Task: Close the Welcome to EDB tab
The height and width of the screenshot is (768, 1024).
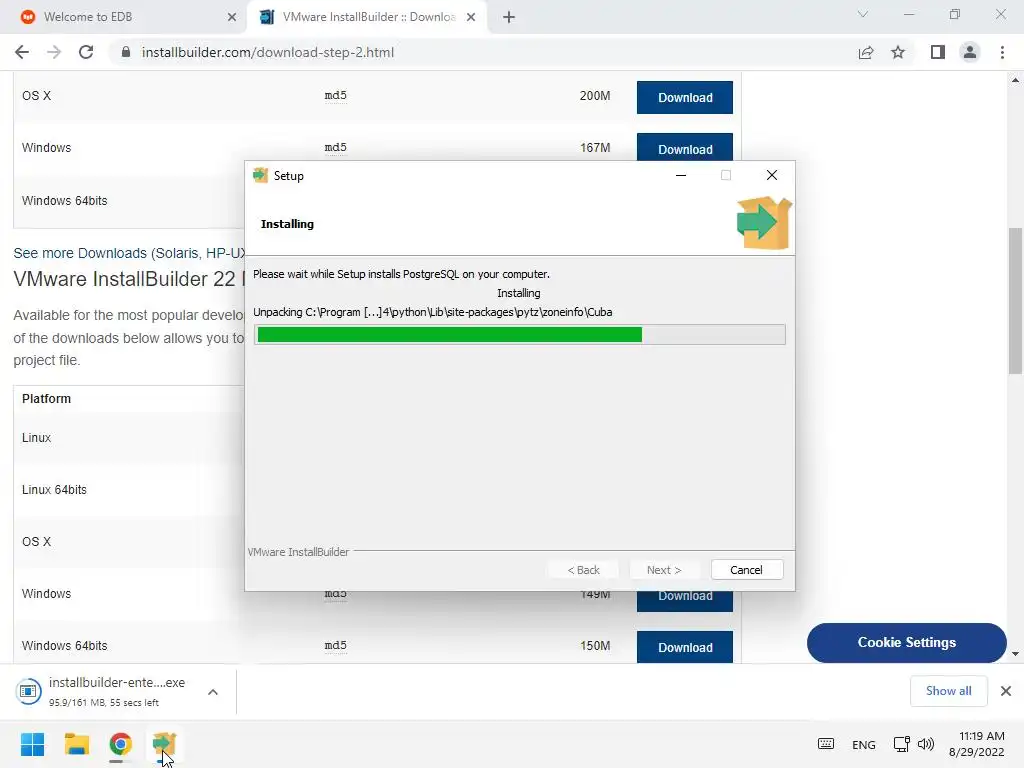Action: point(231,17)
